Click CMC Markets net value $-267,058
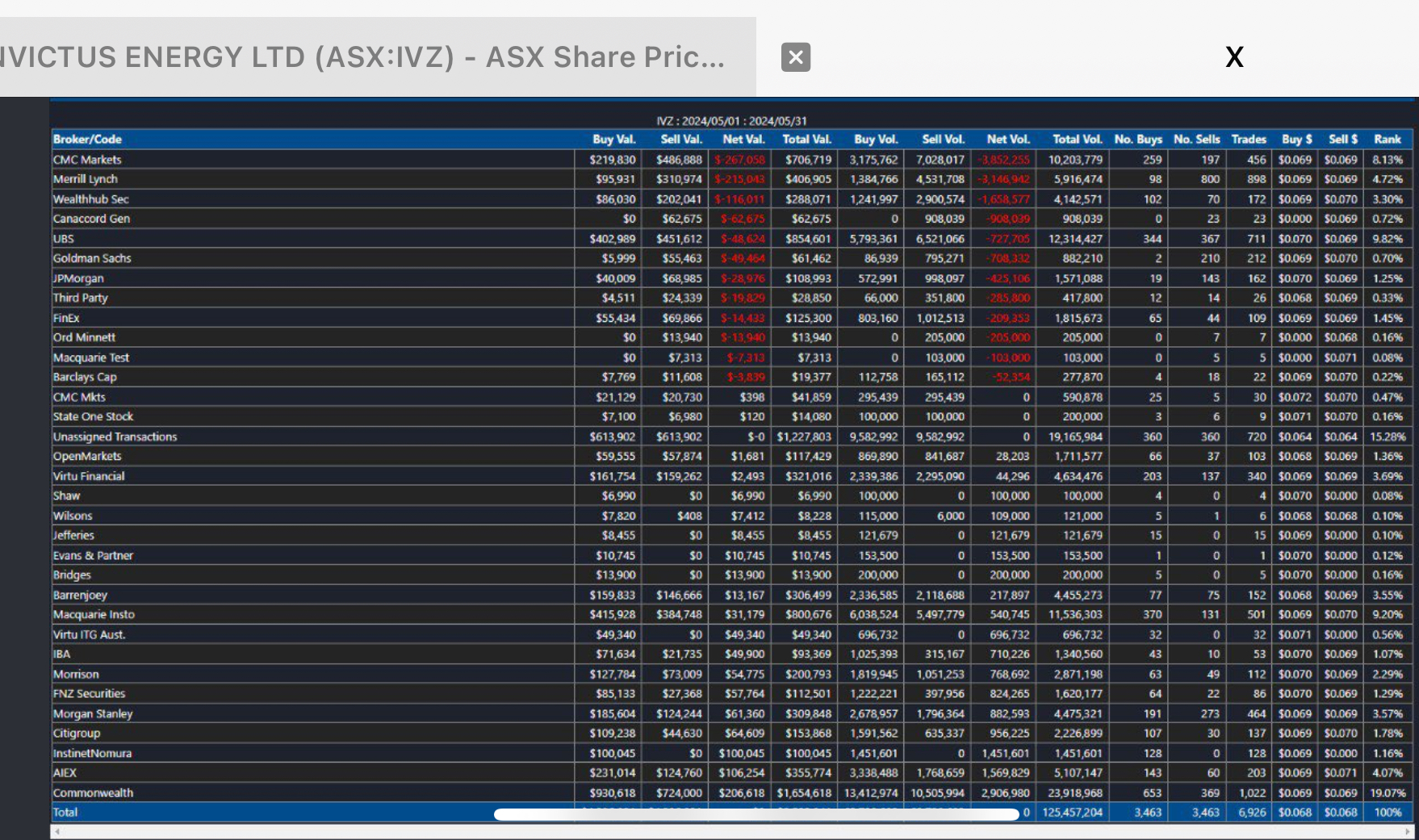 tap(739, 160)
